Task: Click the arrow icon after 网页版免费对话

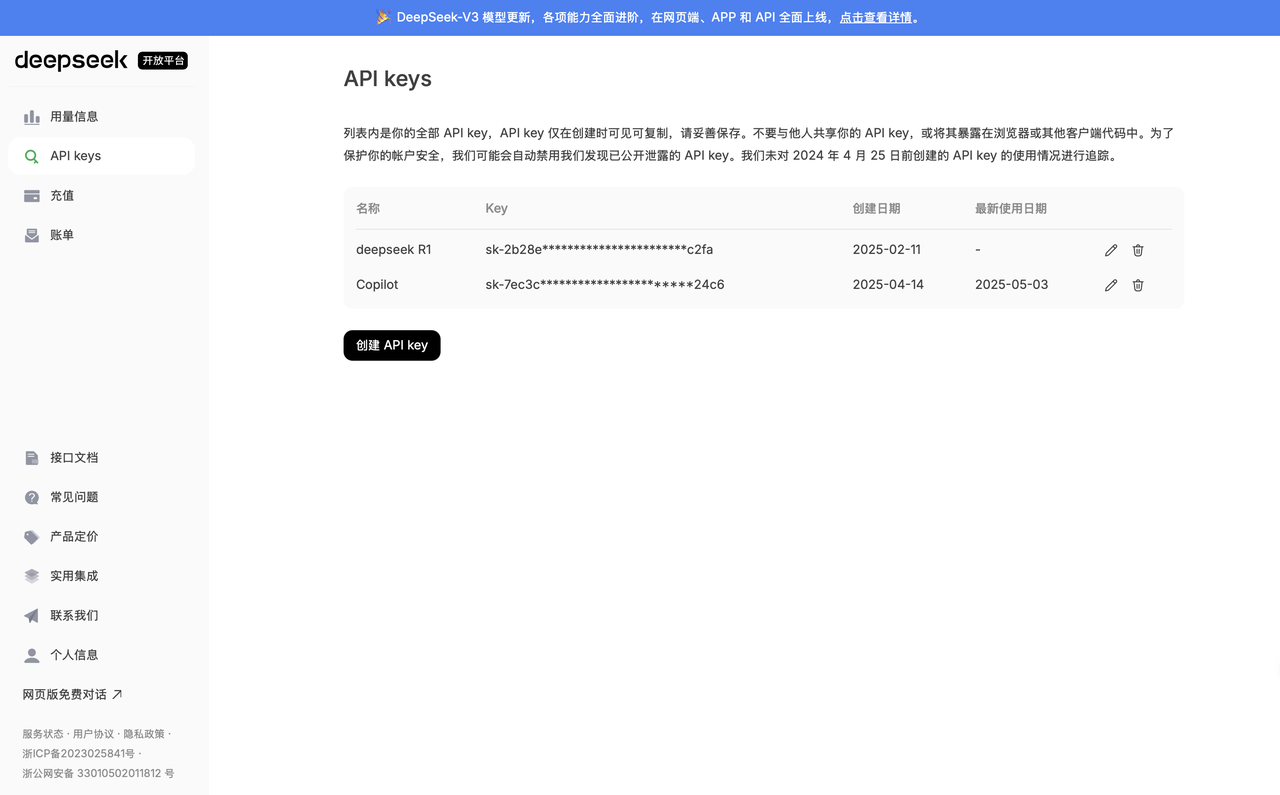Action: 117,694
